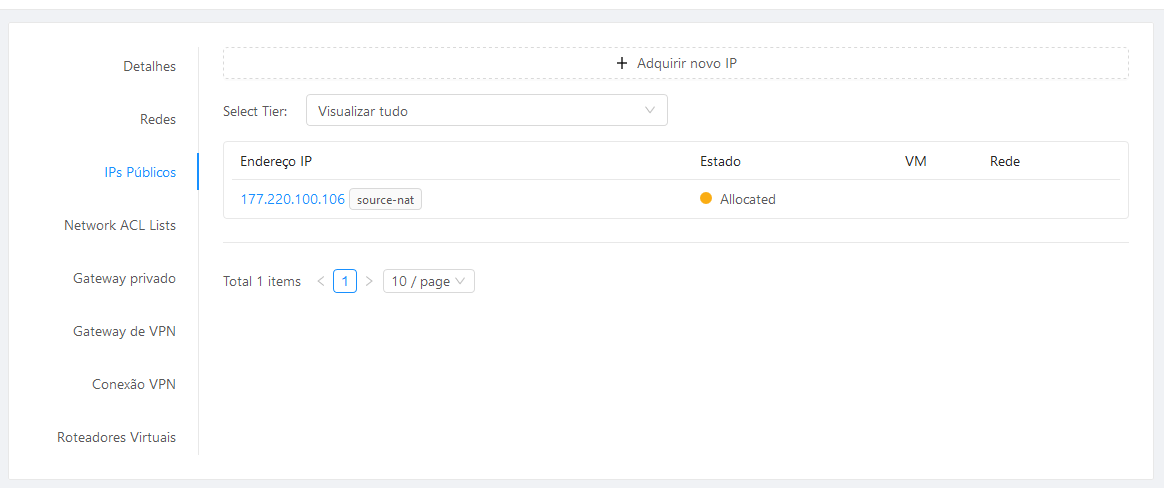1164x488 pixels.
Task: Go to the Network ACL Lists tab
Action: coord(120,225)
